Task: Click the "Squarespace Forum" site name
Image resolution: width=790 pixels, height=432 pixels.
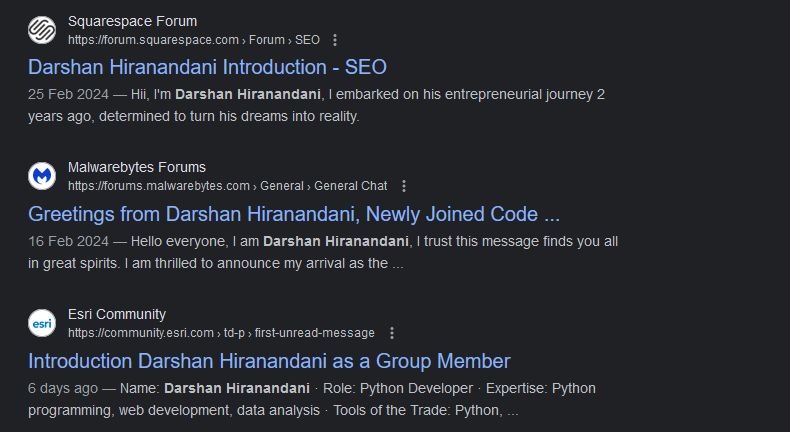Action: click(x=132, y=21)
